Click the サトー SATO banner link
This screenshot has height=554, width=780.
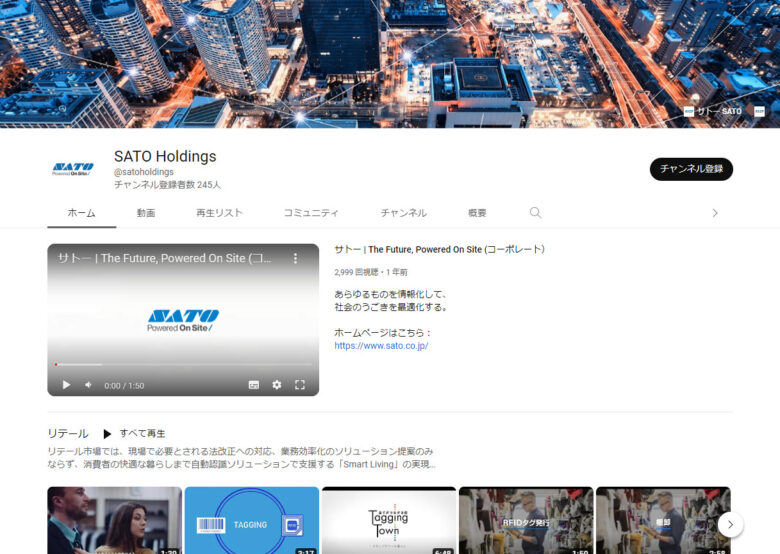click(713, 111)
